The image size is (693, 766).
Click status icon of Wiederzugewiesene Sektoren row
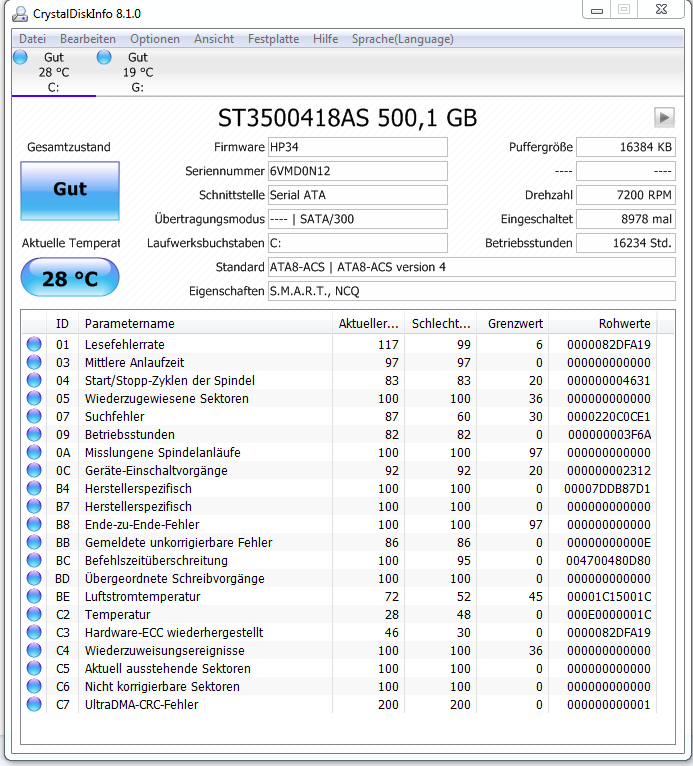[x=34, y=399]
